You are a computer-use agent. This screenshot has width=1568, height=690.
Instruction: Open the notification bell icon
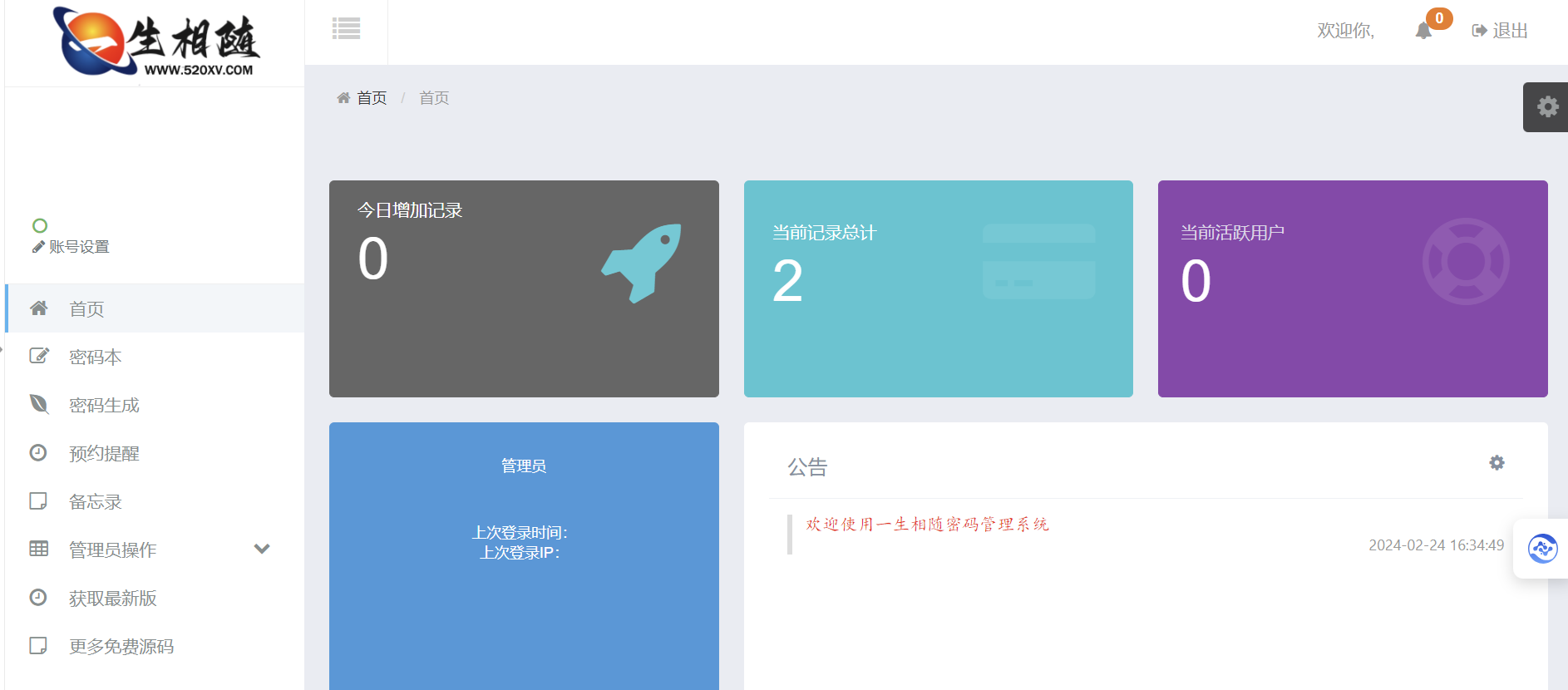point(1423,31)
